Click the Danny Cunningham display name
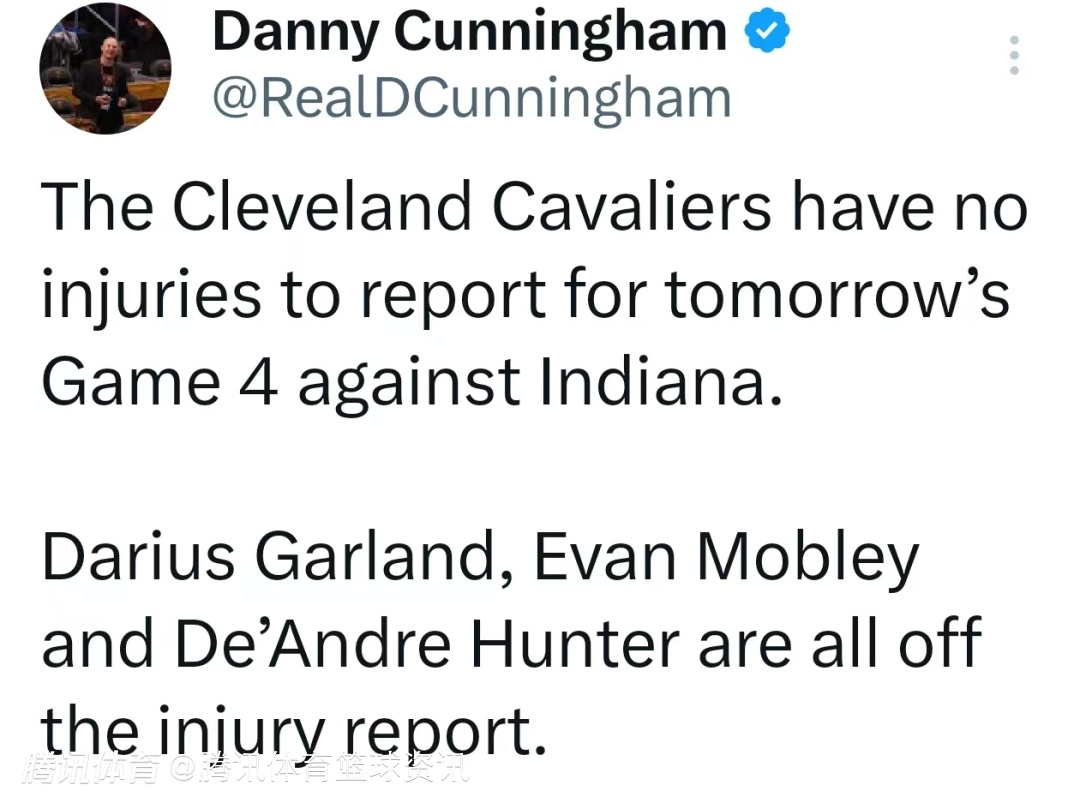 click(x=470, y=33)
